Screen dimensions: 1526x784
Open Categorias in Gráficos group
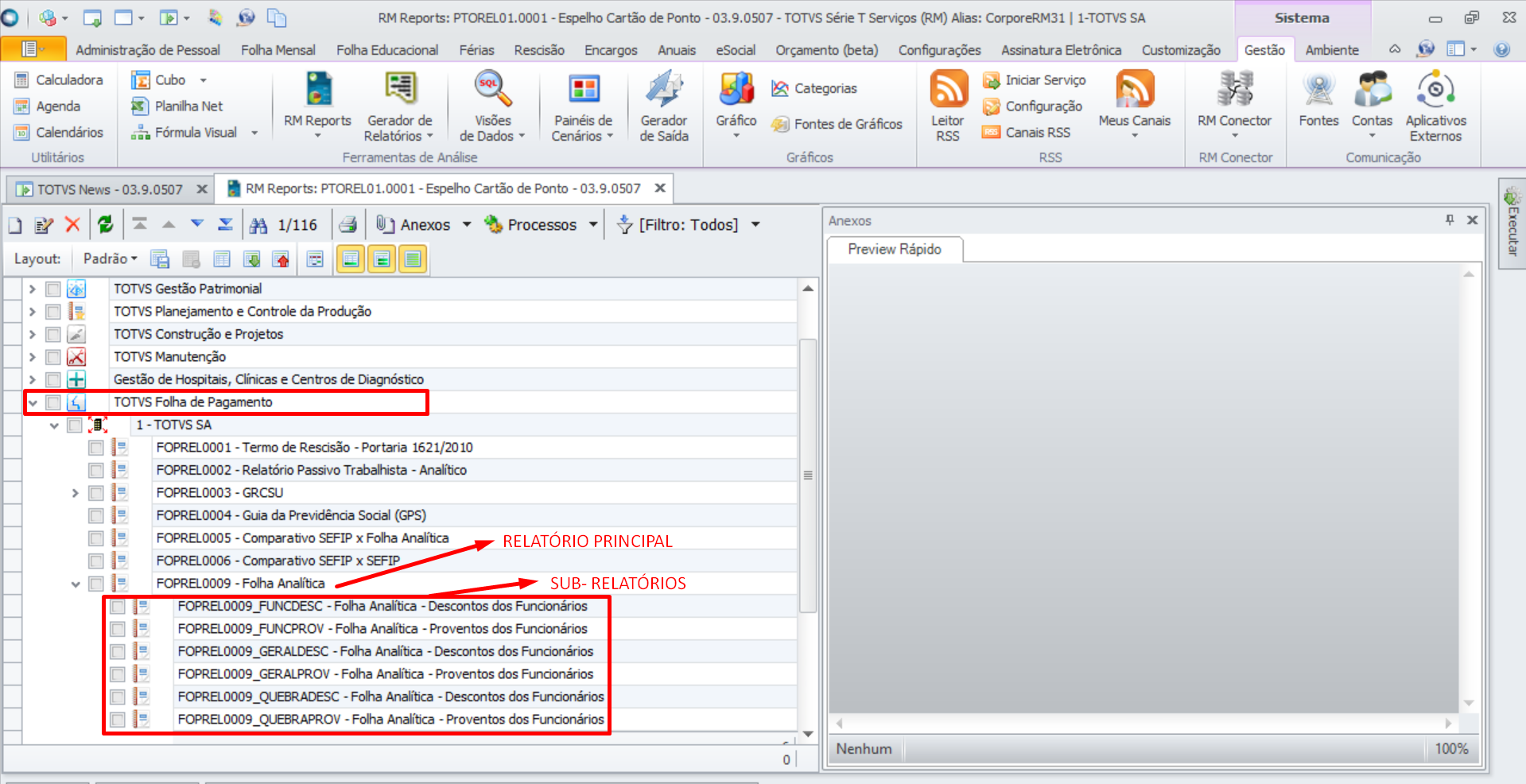[814, 88]
